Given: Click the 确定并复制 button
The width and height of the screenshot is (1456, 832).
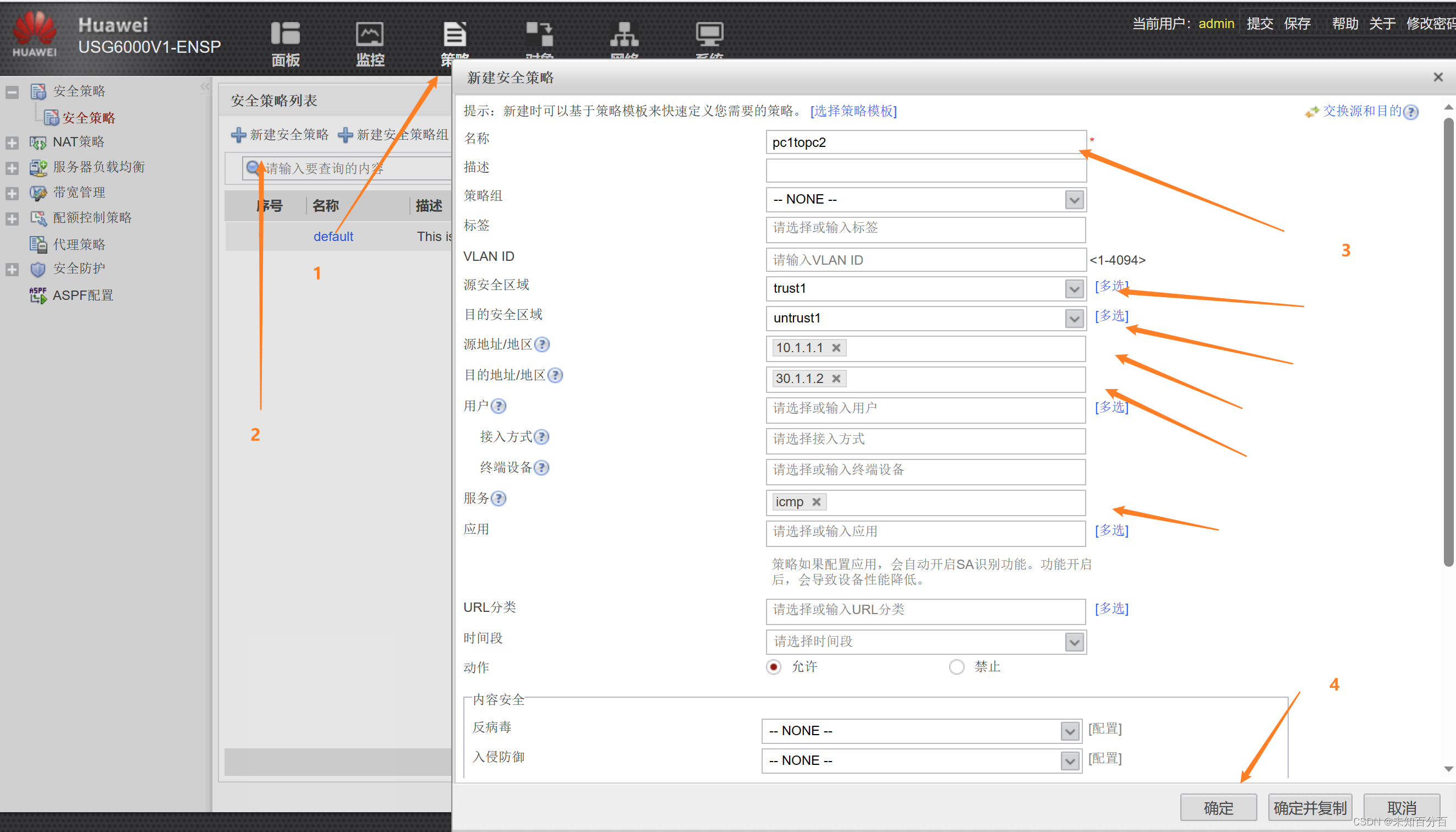Looking at the screenshot, I should [1310, 807].
